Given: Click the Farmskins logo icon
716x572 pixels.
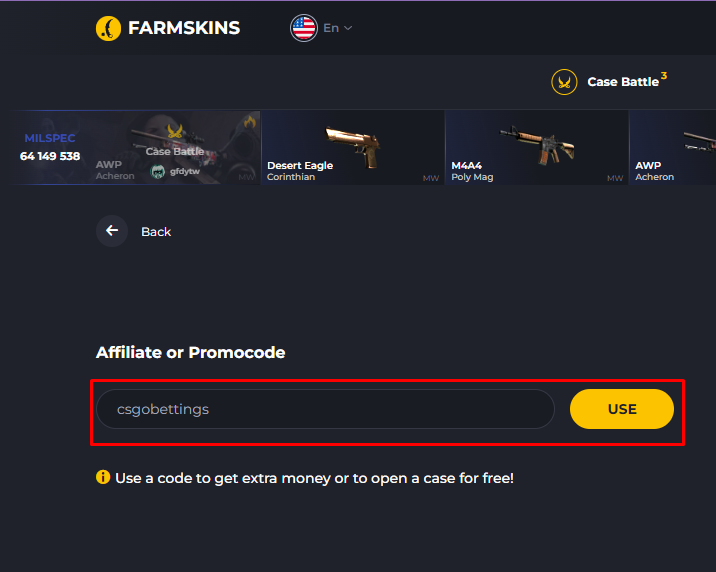Looking at the screenshot, I should 108,28.
